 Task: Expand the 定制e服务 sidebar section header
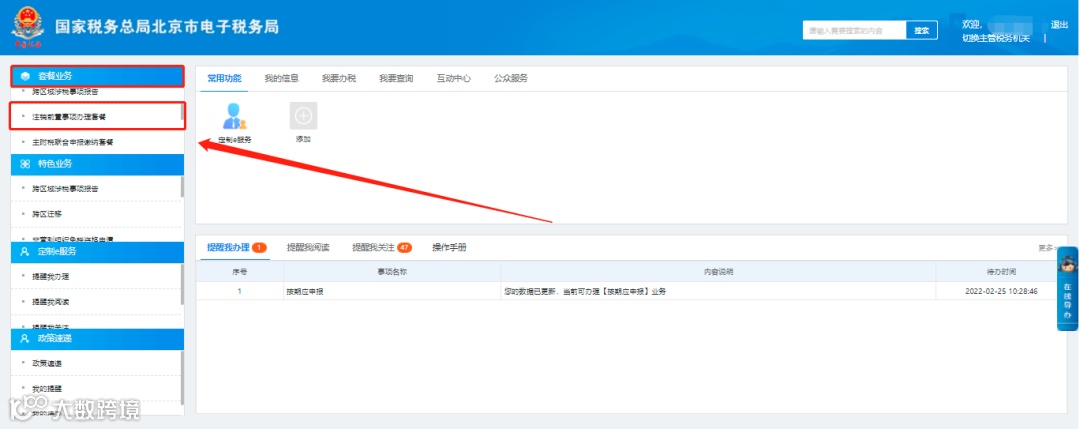click(97, 251)
